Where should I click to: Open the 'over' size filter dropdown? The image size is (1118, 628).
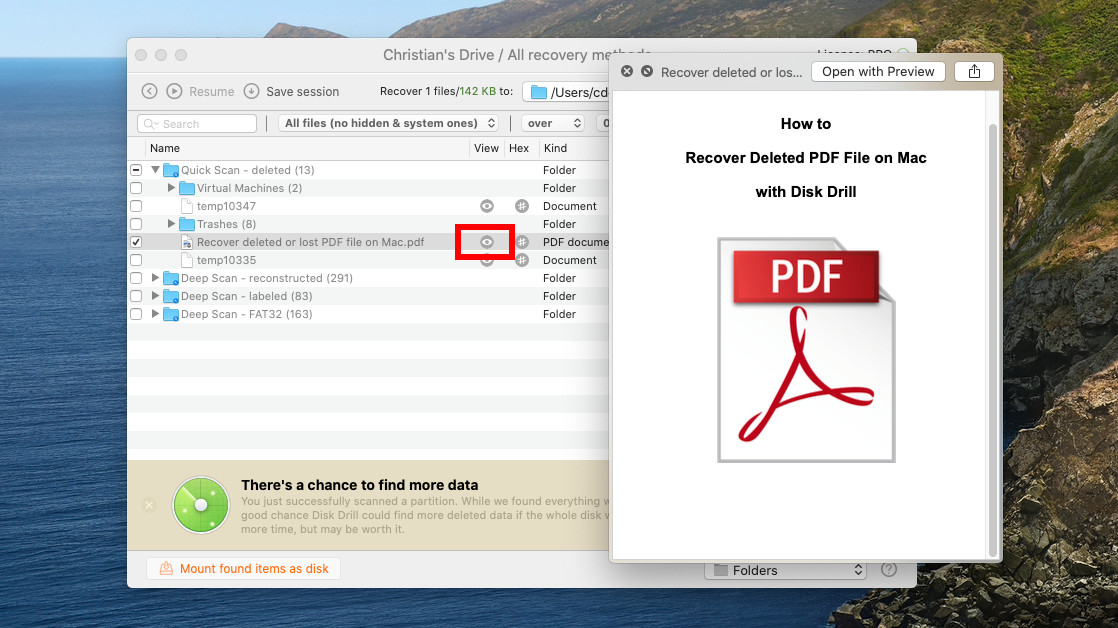tap(553, 123)
